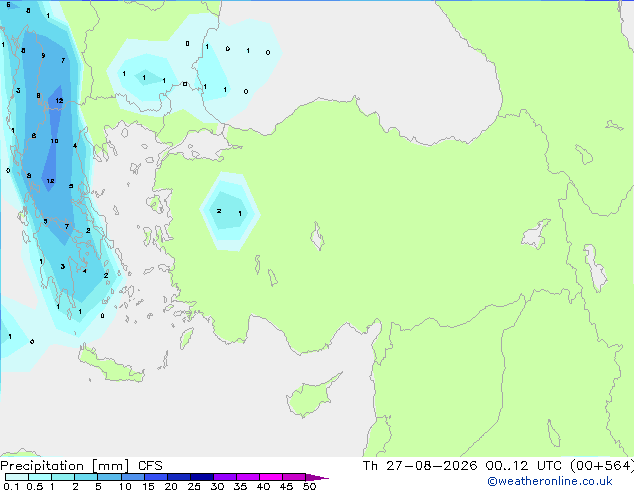
Task: Click the 1–2 mm legend color box
Action: 63,477
